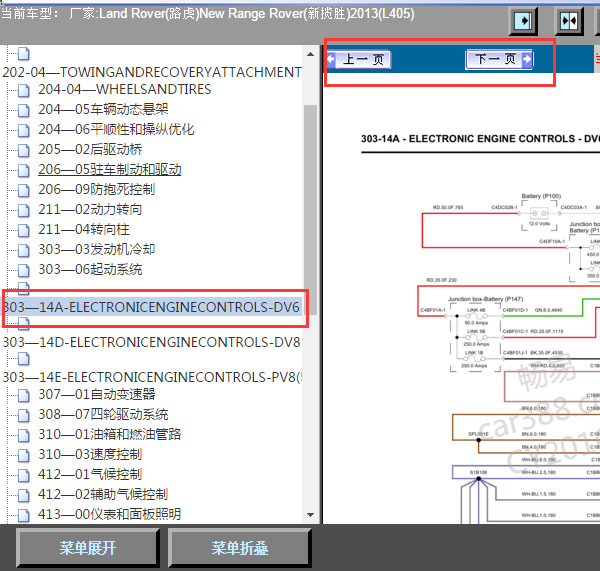Select 307—01自动变速器 entry

point(96,394)
